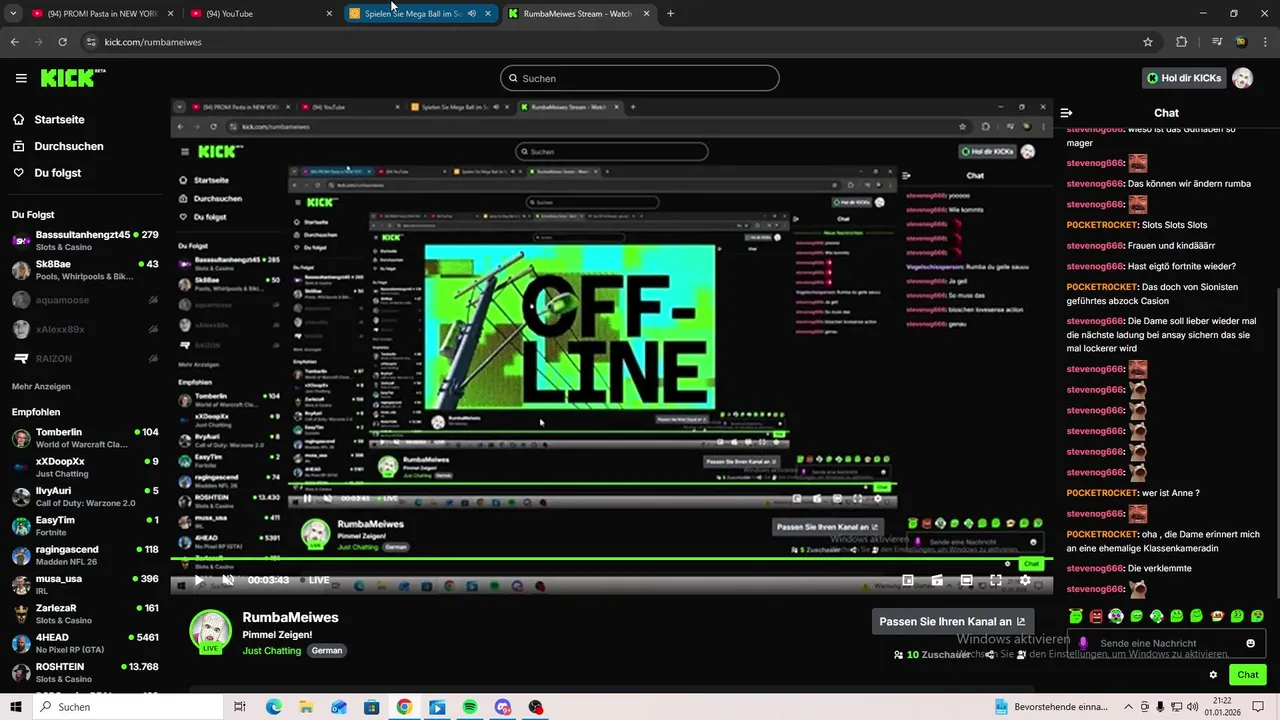Open the Kick hamburger sidebar menu
1280x720 pixels.
click(x=21, y=78)
